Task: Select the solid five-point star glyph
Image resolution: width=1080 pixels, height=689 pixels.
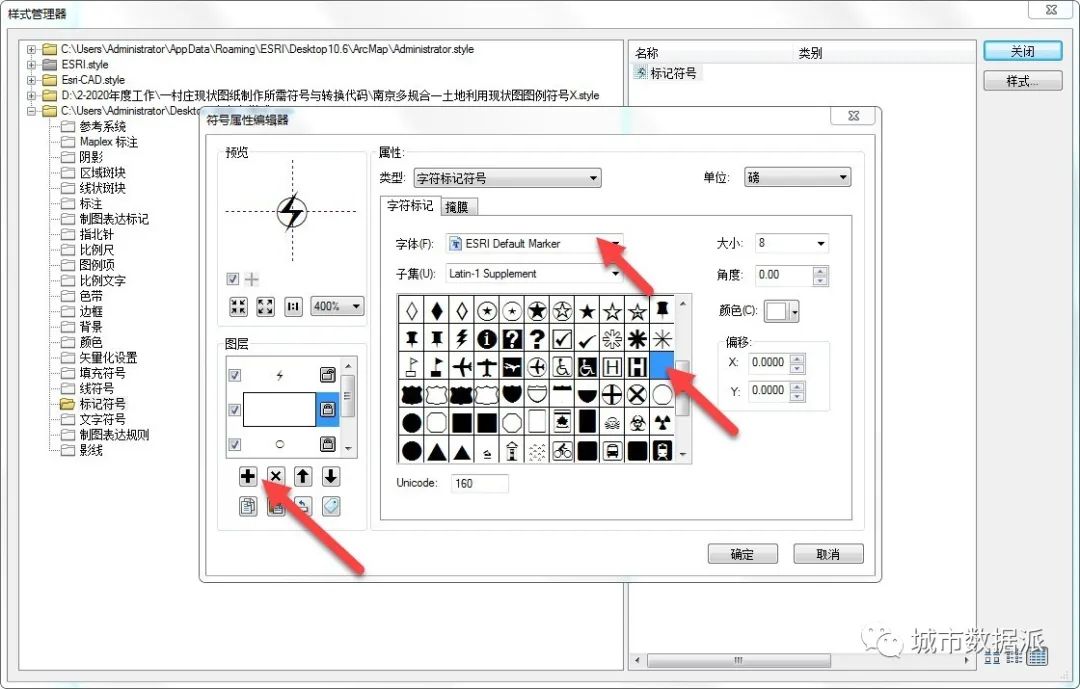Action: tap(587, 311)
